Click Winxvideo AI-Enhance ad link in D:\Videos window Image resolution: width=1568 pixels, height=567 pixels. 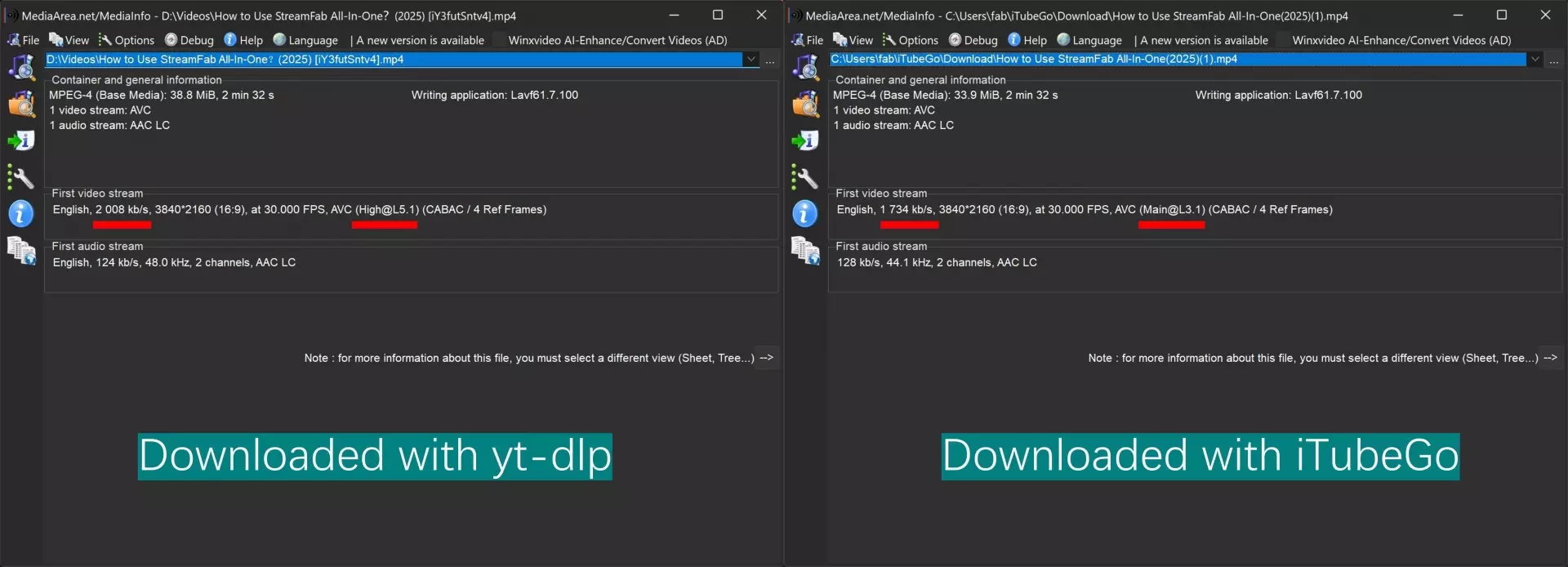coord(617,40)
